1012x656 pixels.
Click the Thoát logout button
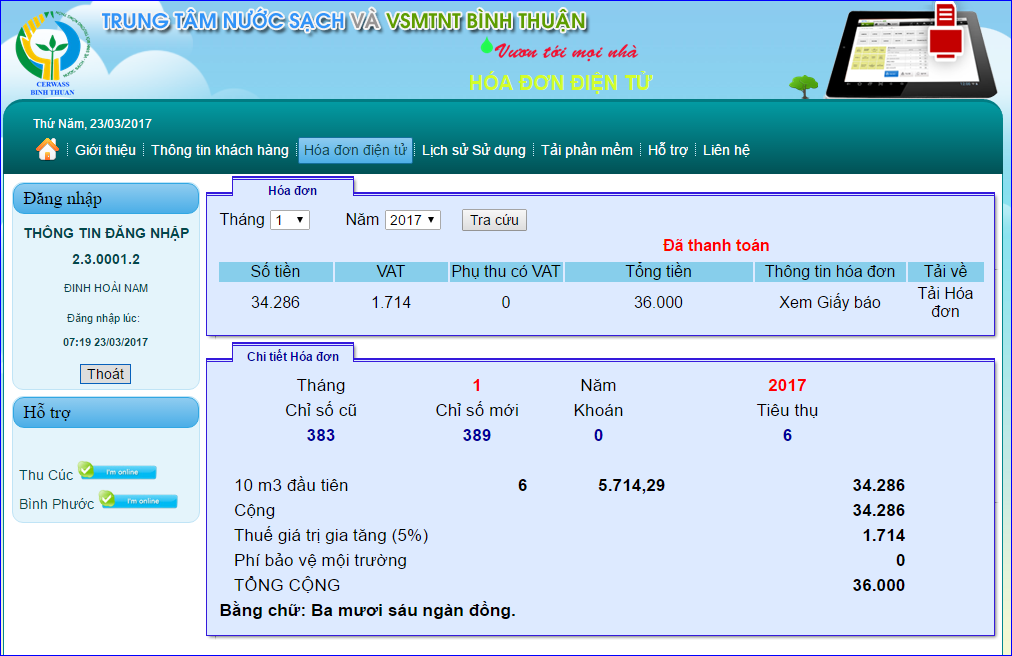105,374
